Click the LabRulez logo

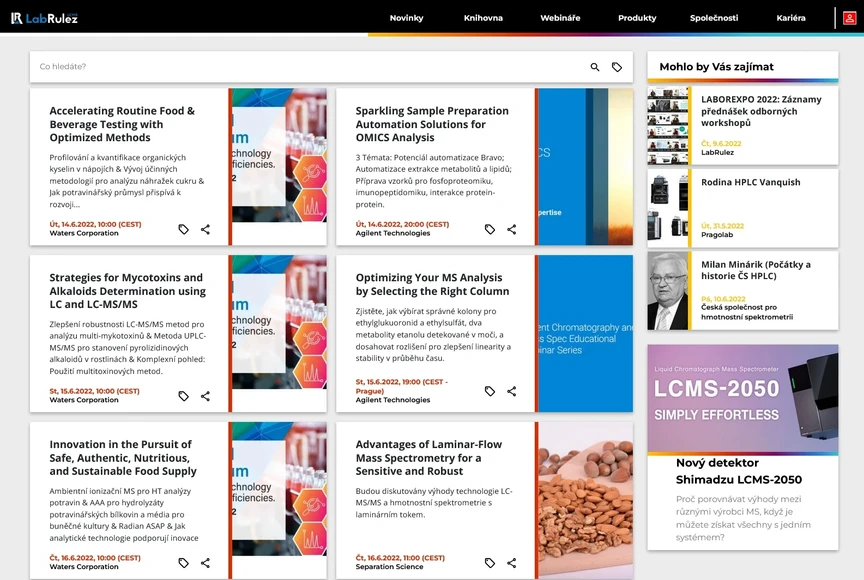(x=45, y=18)
